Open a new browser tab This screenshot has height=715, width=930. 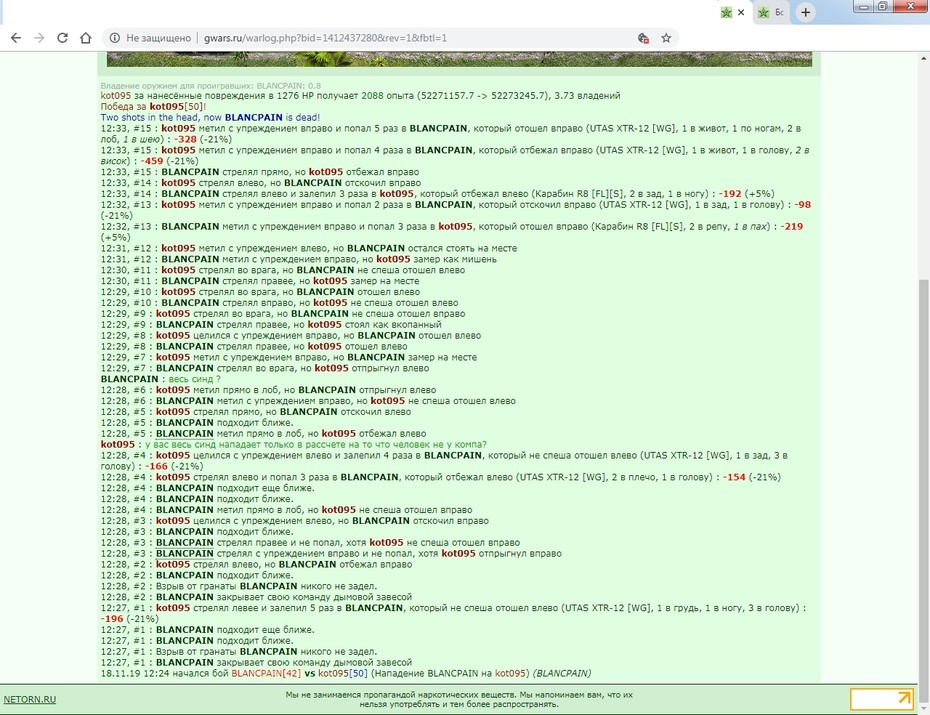click(x=805, y=12)
